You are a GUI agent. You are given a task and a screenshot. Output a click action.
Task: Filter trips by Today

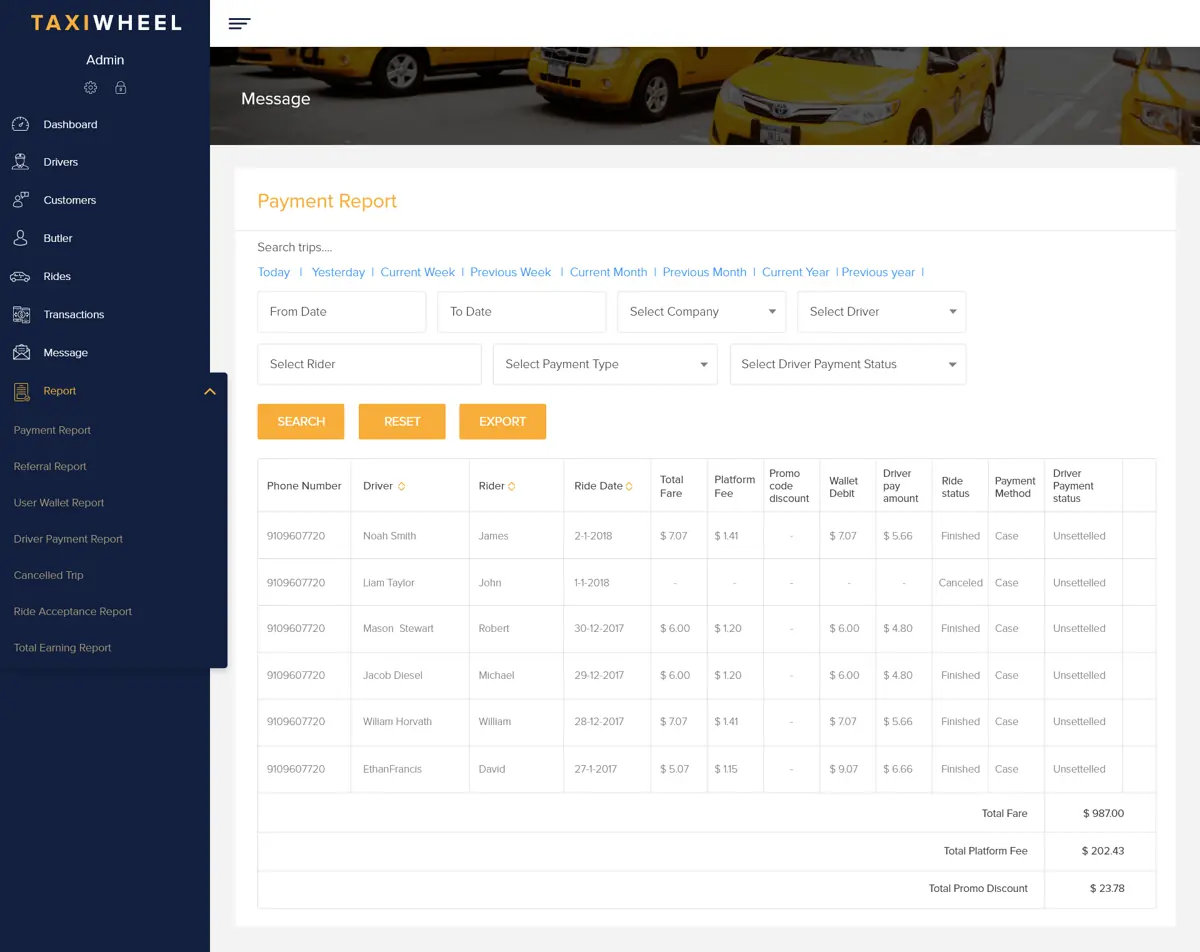point(274,272)
